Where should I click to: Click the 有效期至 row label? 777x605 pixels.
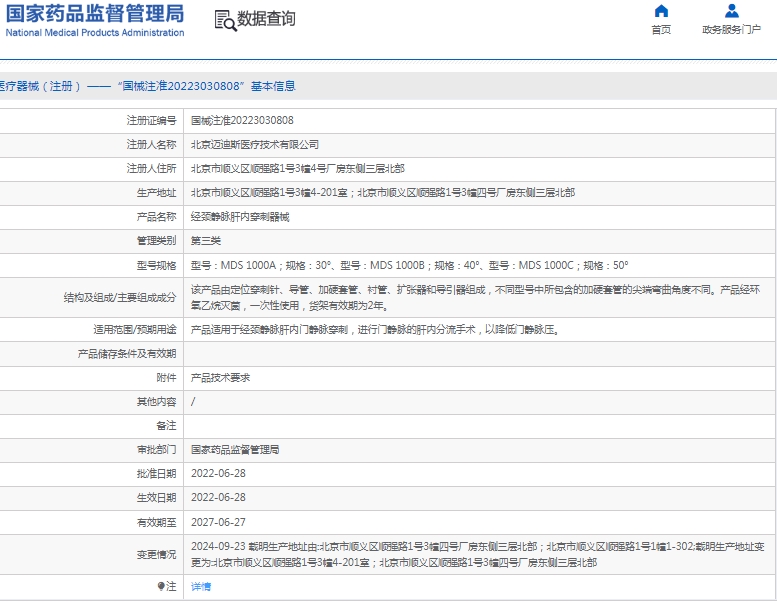(x=156, y=522)
